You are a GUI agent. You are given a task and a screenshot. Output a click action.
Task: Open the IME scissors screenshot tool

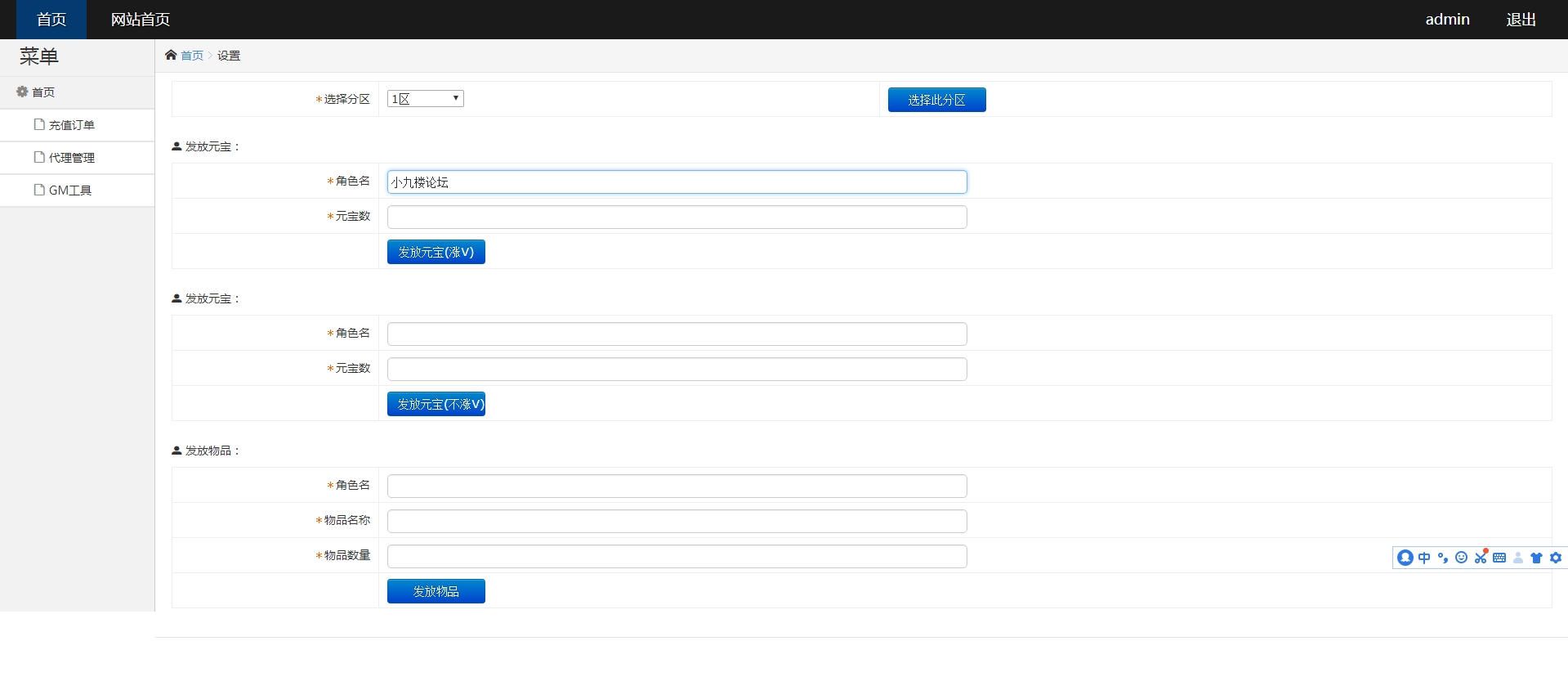pos(1481,558)
